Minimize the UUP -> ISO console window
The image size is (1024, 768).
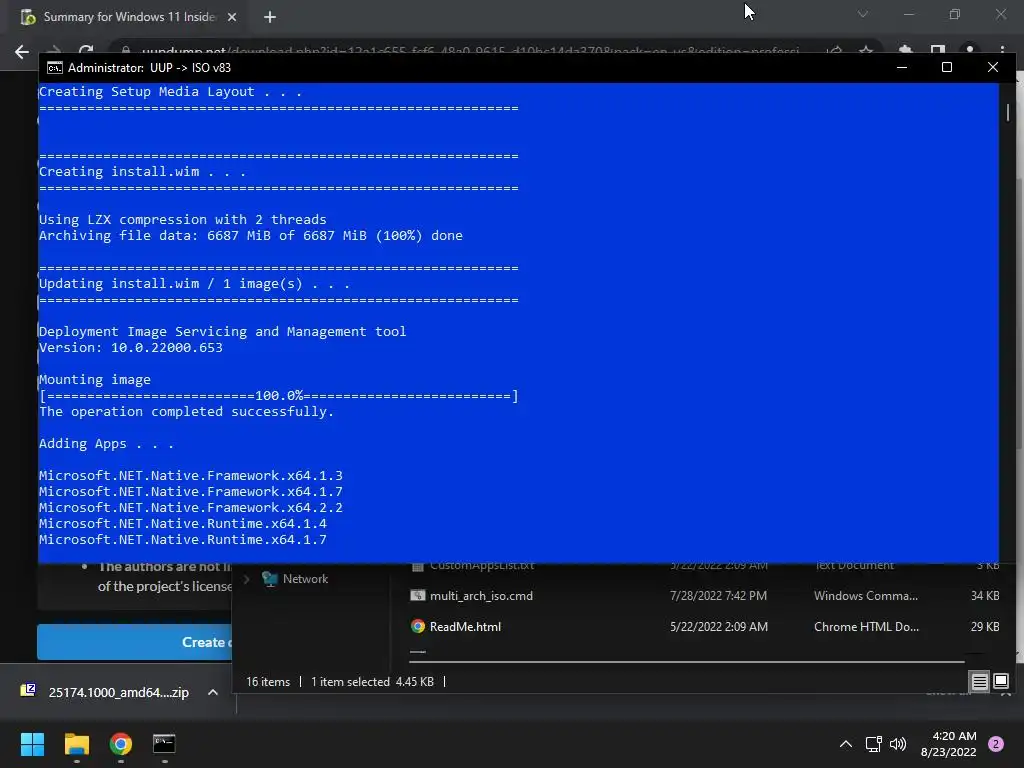(x=902, y=67)
